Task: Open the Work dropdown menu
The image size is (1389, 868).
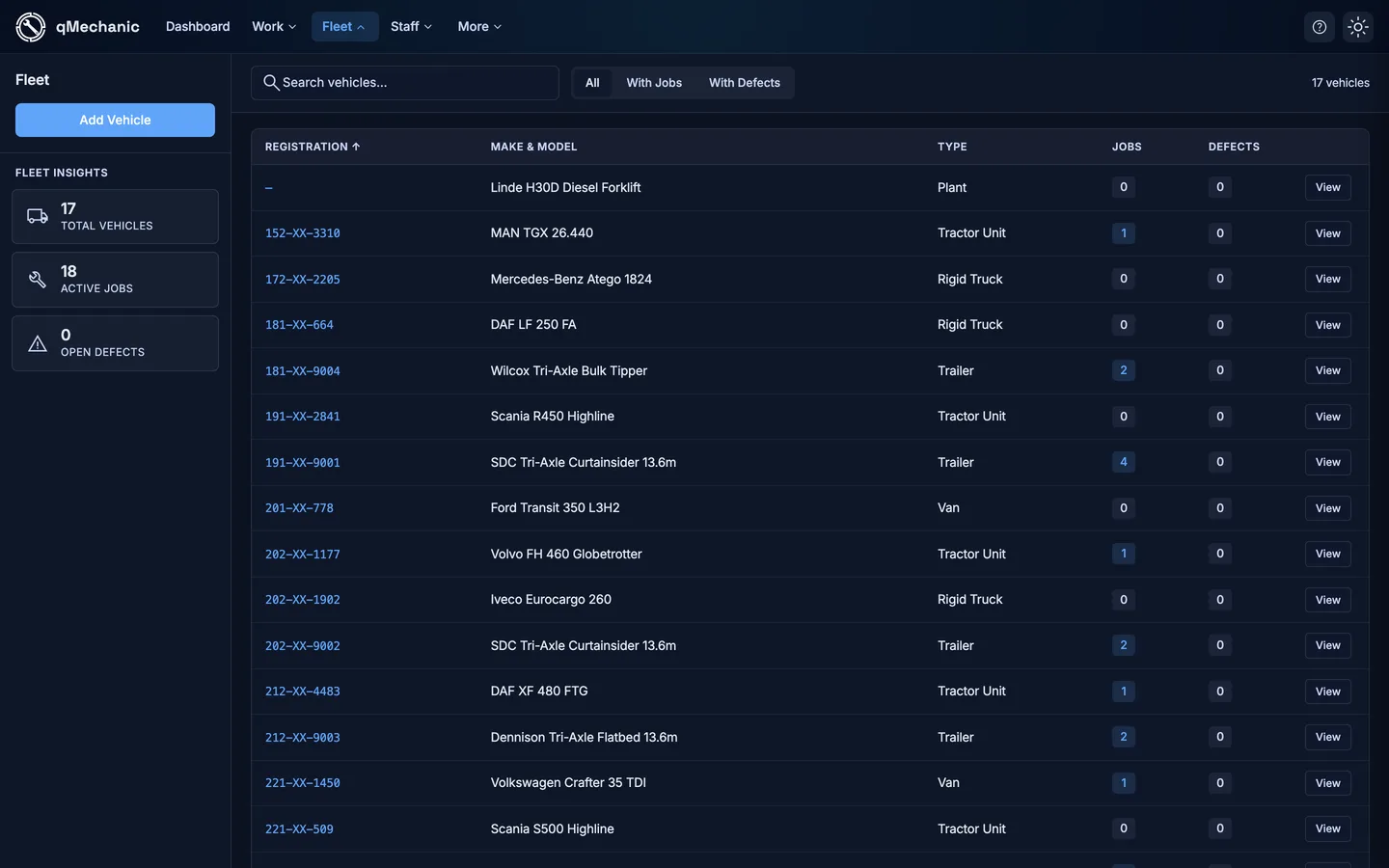Action: [274, 27]
